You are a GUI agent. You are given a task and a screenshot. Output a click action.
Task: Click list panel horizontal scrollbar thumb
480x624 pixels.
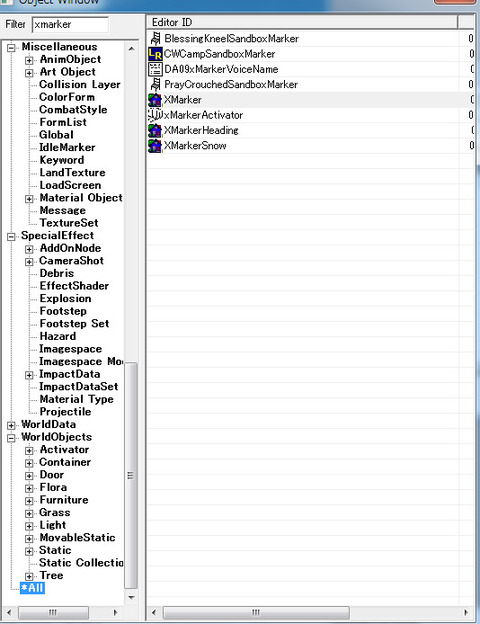tap(256, 612)
